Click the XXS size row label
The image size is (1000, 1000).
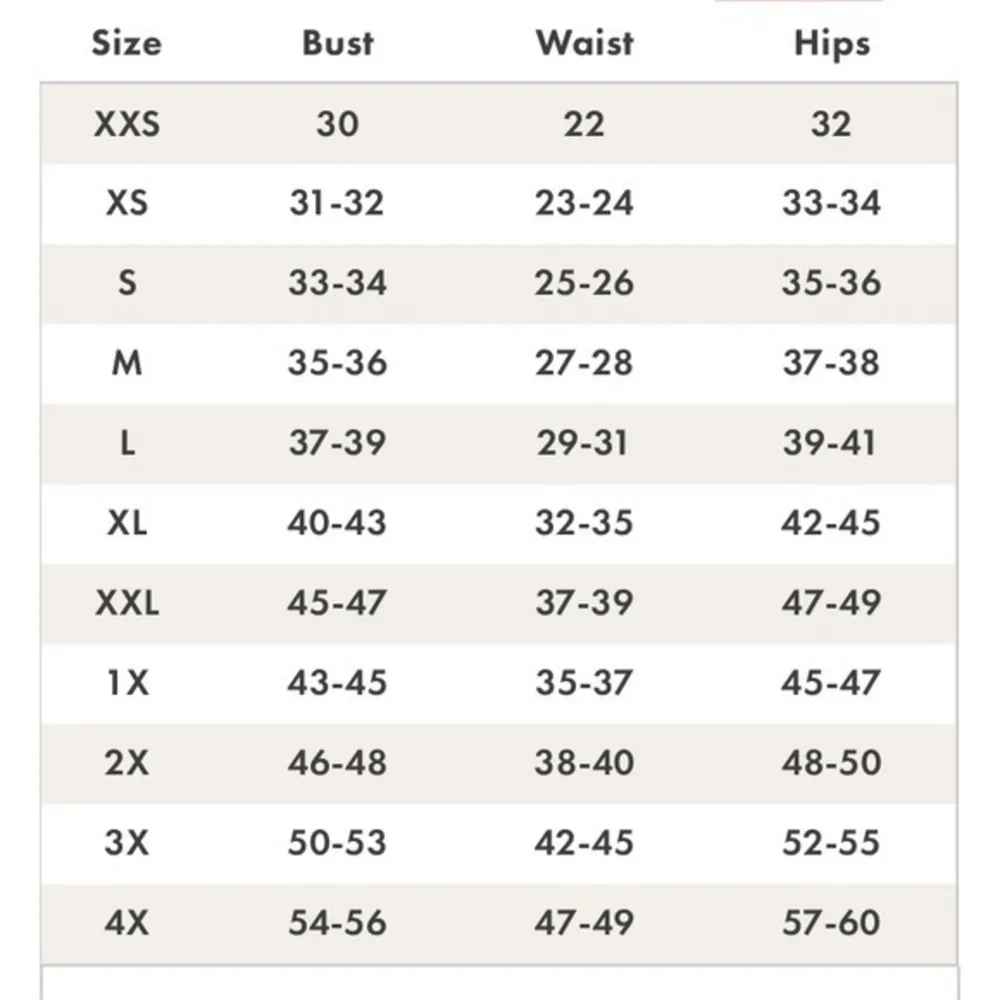click(x=127, y=124)
